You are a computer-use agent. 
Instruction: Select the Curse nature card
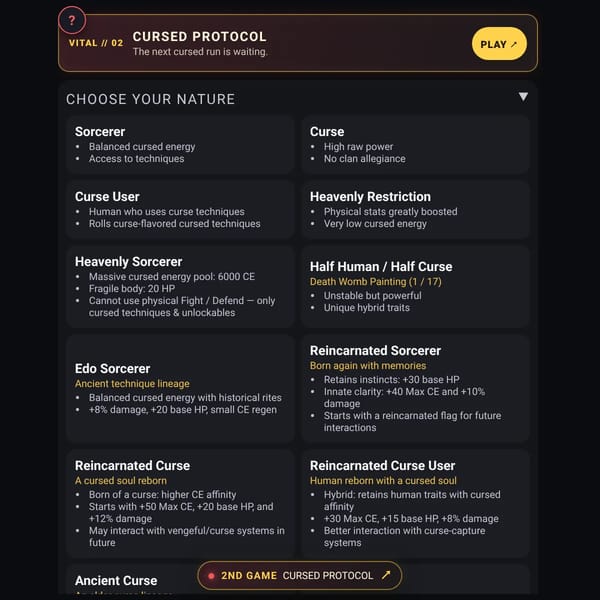[415, 145]
